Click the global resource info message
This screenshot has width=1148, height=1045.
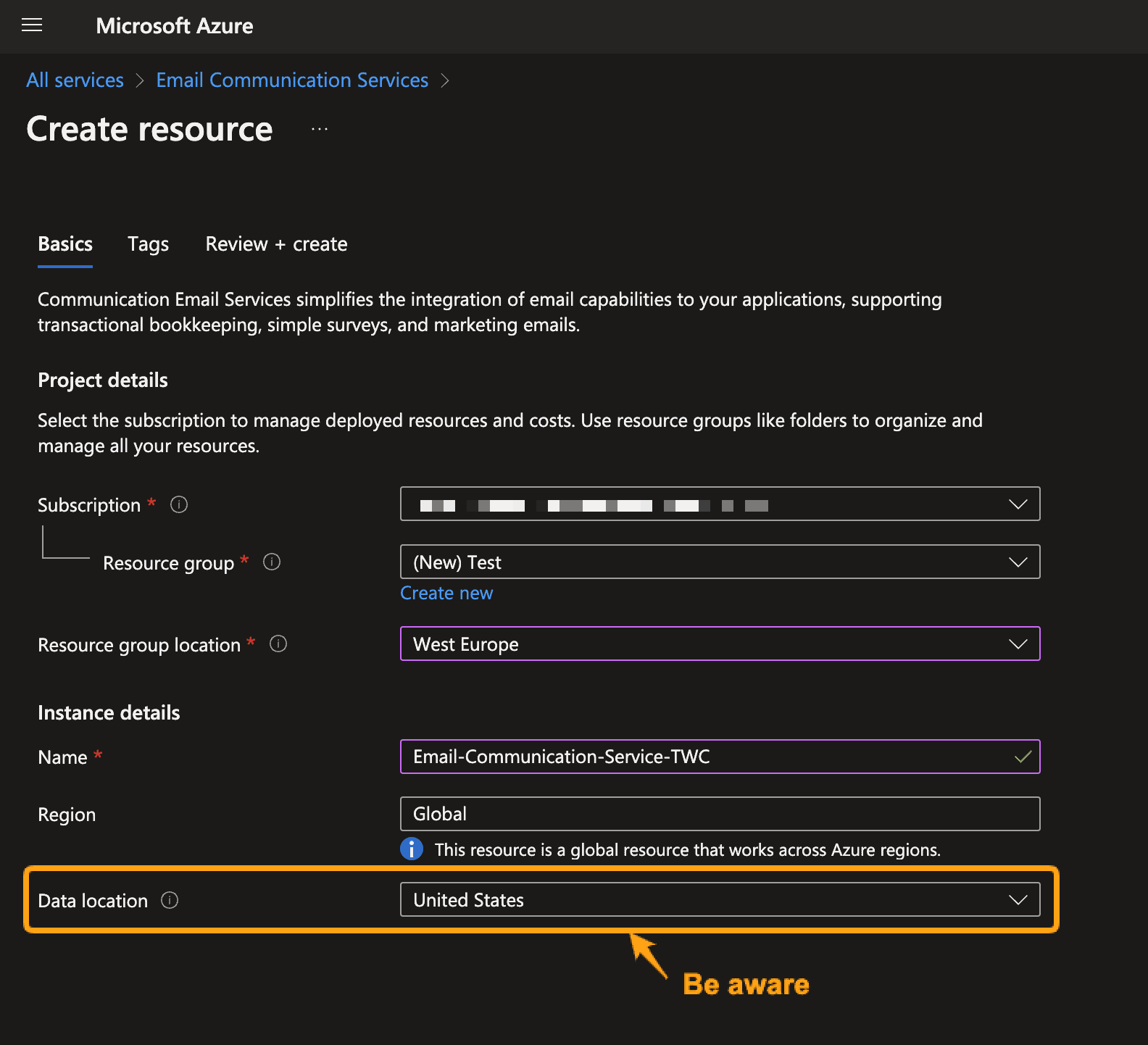[687, 849]
